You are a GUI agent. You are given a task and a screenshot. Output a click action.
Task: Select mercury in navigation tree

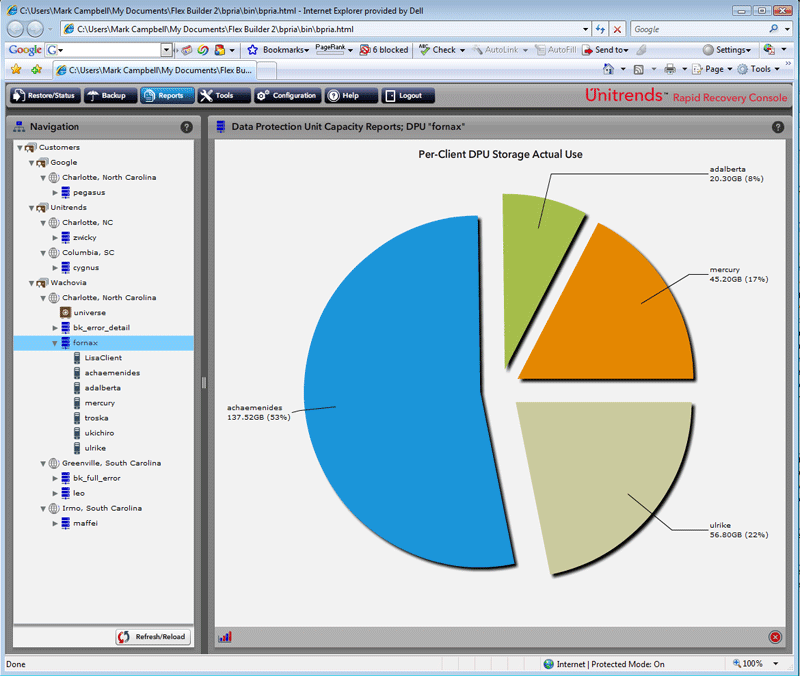pos(99,403)
